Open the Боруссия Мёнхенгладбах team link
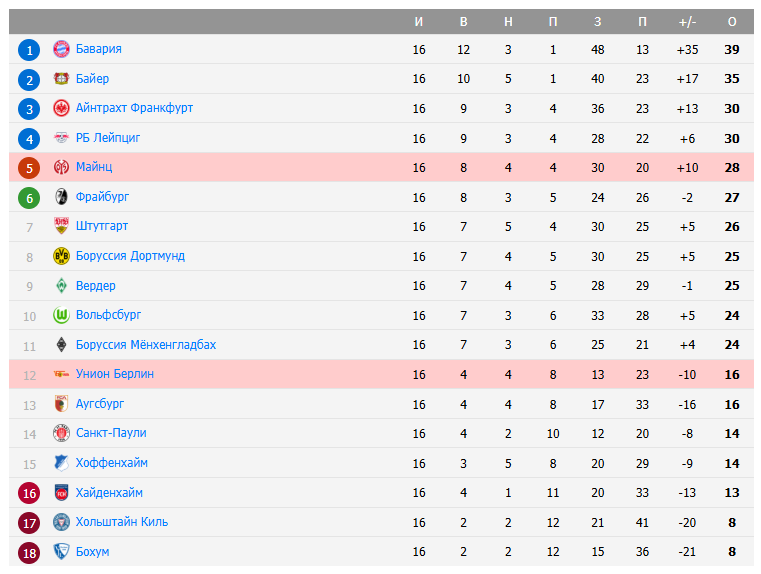This screenshot has height=574, width=761. tap(145, 345)
